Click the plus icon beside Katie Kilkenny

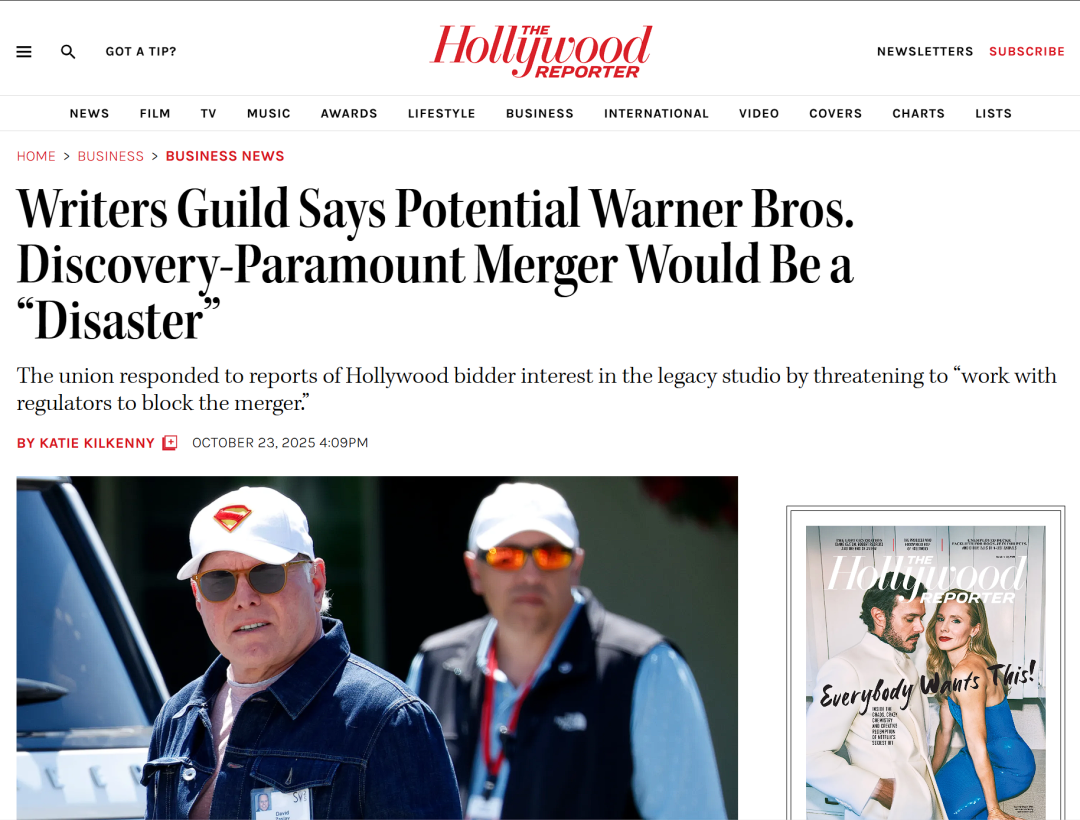pyautogui.click(x=170, y=443)
